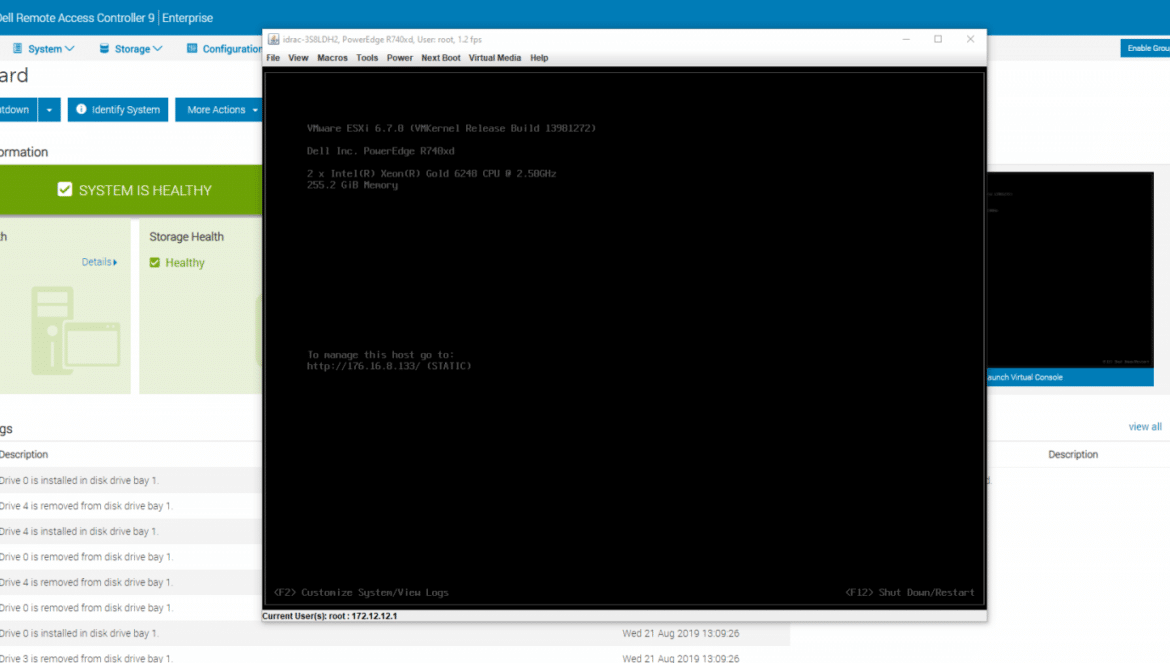Click the system health computer illustration
Viewport: 1170px width, 663px height.
75,330
